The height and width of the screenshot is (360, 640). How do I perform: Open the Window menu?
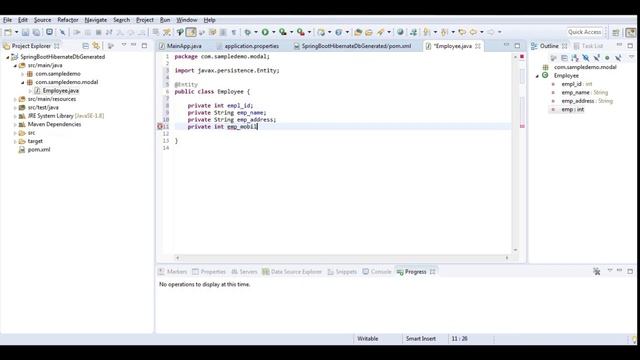187,20
